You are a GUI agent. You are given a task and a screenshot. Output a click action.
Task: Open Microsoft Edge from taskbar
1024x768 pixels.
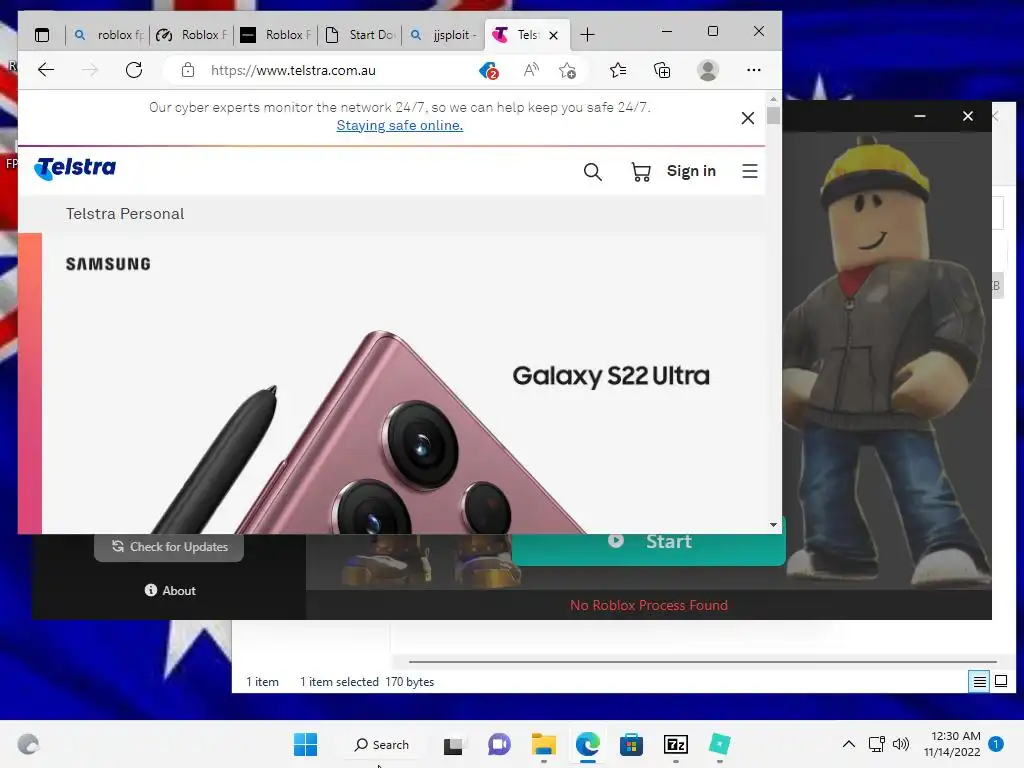click(x=588, y=744)
